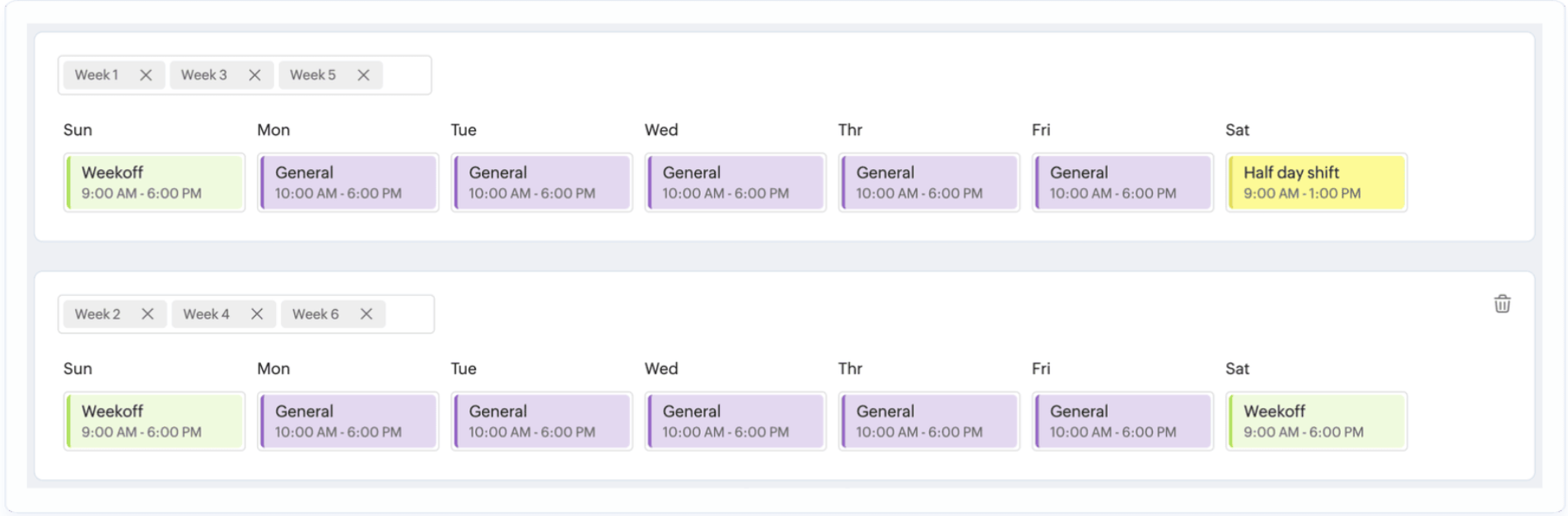The width and height of the screenshot is (1568, 516).
Task: Select Thursday General shift in Week 2 group
Action: click(929, 421)
